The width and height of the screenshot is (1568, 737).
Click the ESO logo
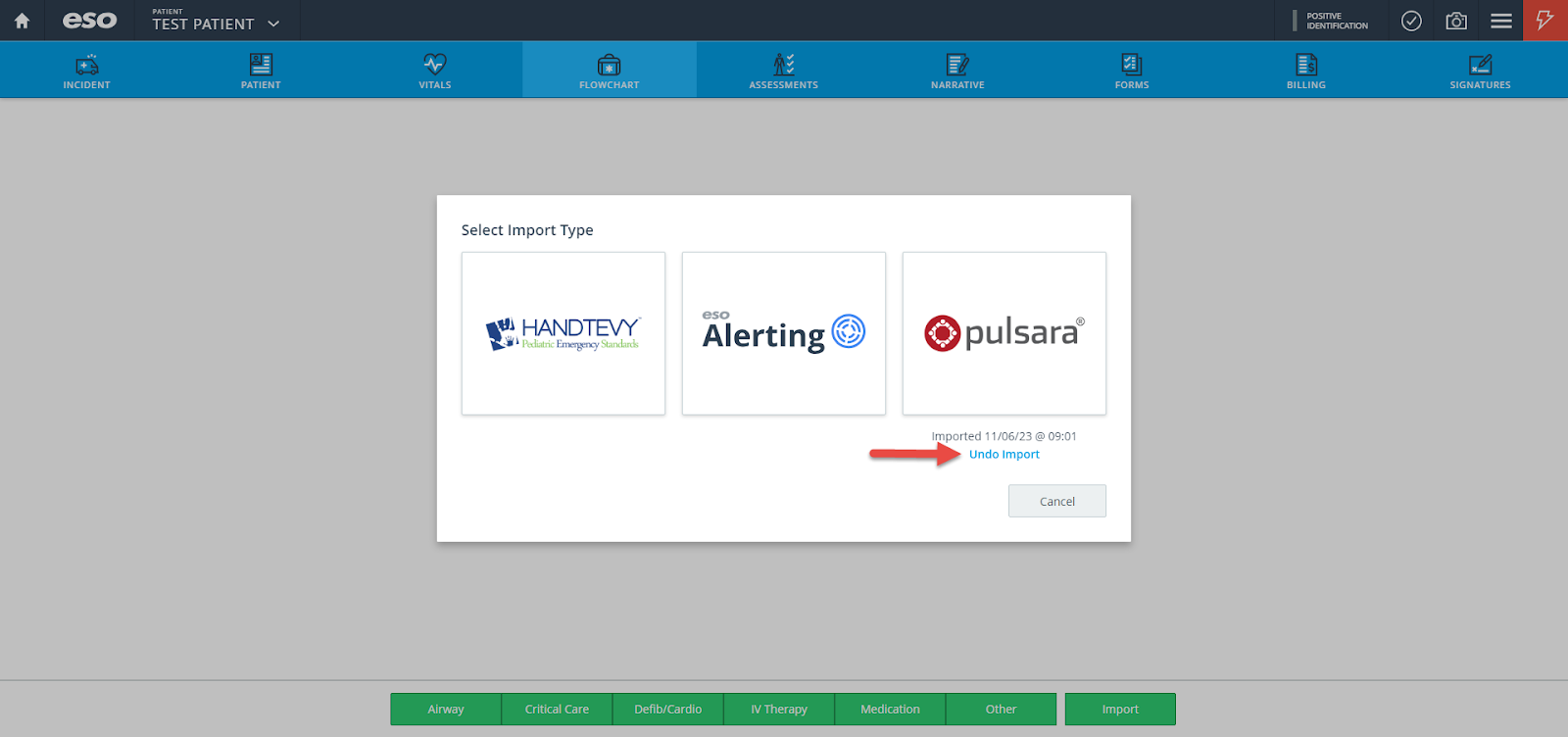[x=89, y=21]
